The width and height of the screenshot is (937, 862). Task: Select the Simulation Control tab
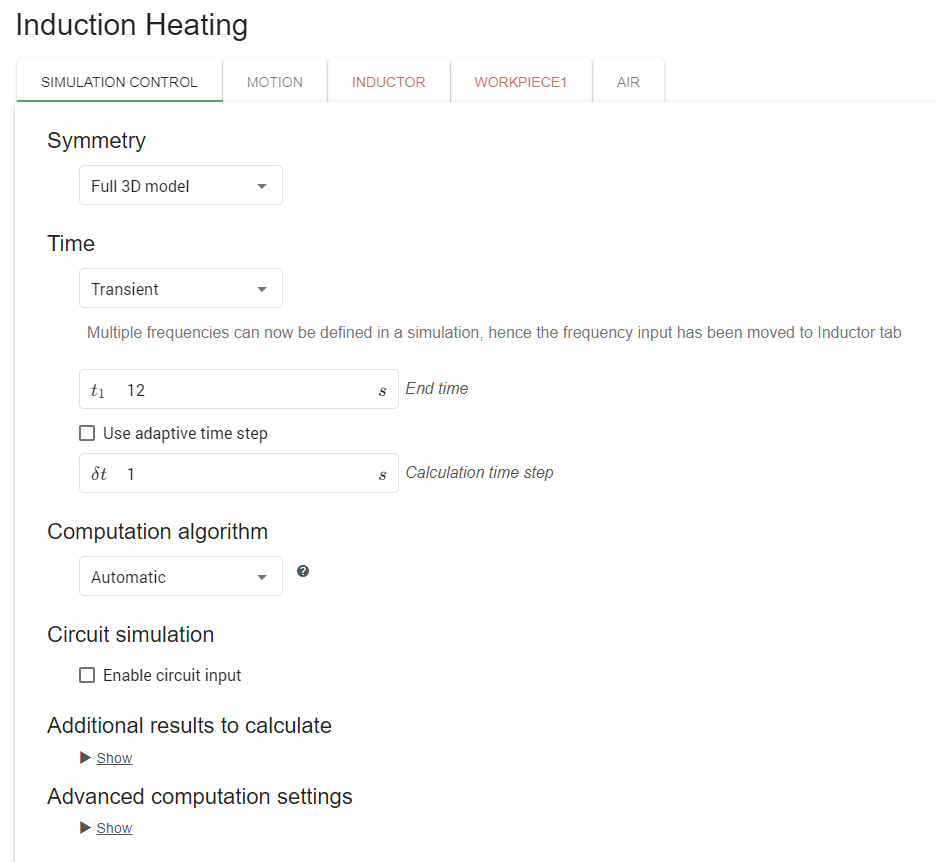pos(119,82)
